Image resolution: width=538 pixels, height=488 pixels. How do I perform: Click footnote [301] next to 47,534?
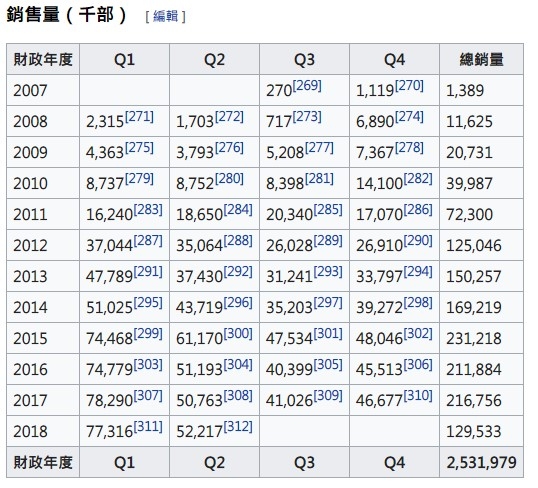click(328, 334)
